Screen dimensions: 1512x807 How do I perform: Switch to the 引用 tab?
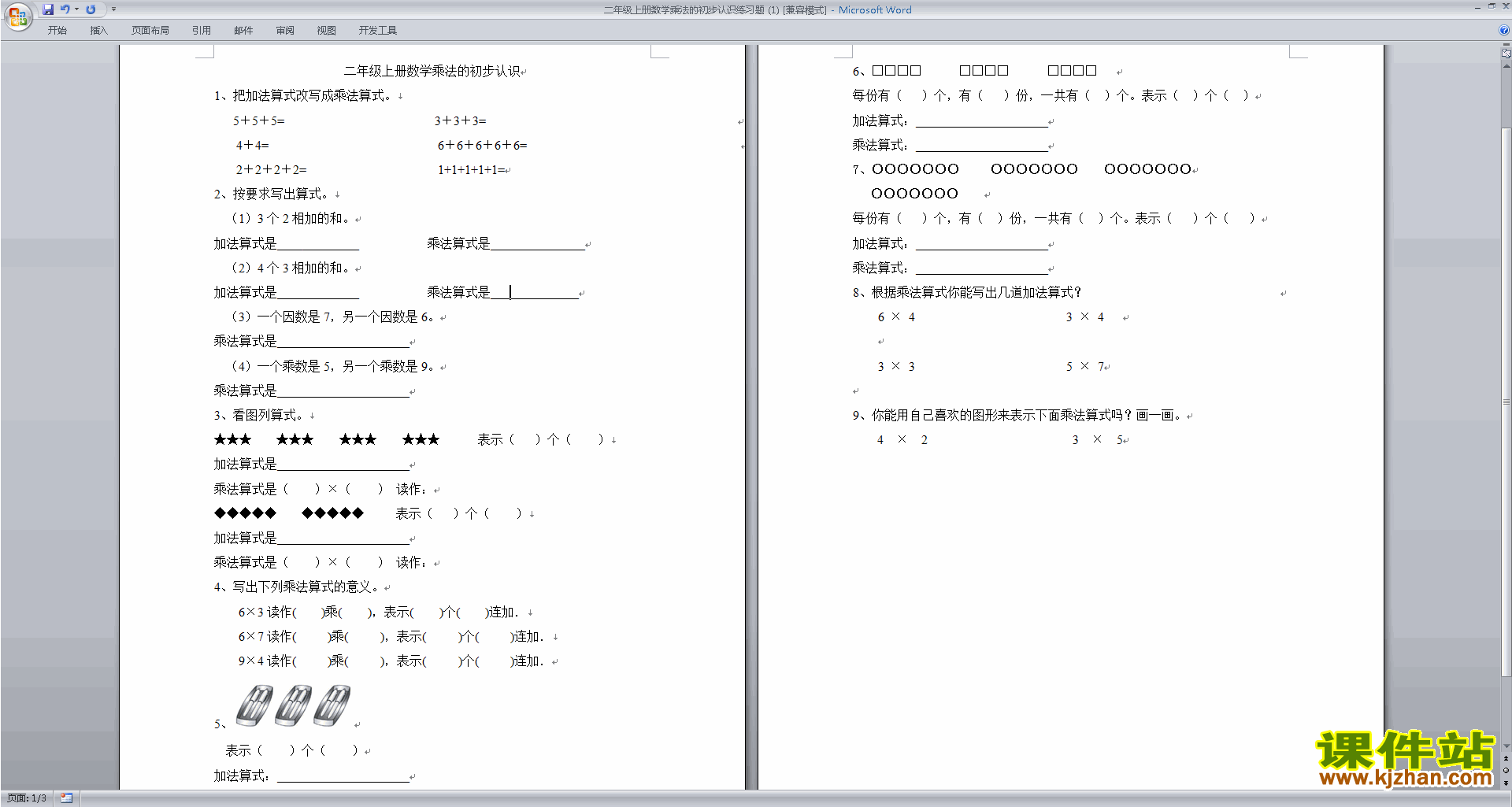pyautogui.click(x=202, y=31)
